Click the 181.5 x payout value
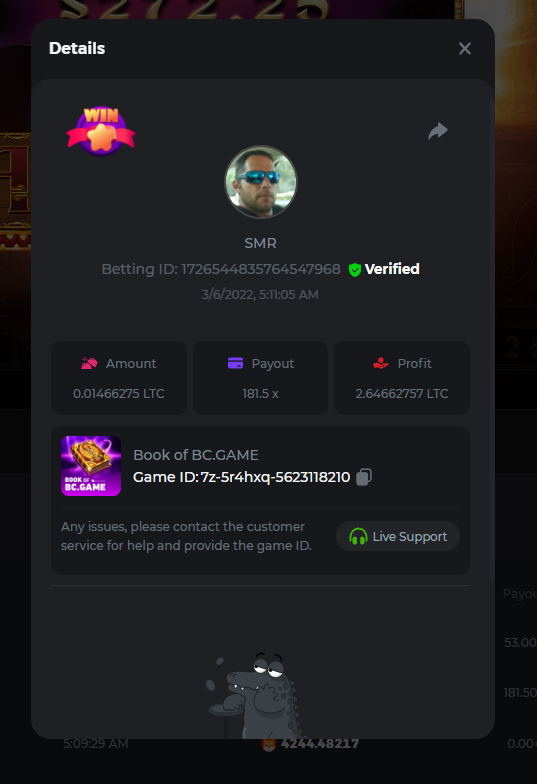Image resolution: width=537 pixels, height=784 pixels. coord(260,394)
